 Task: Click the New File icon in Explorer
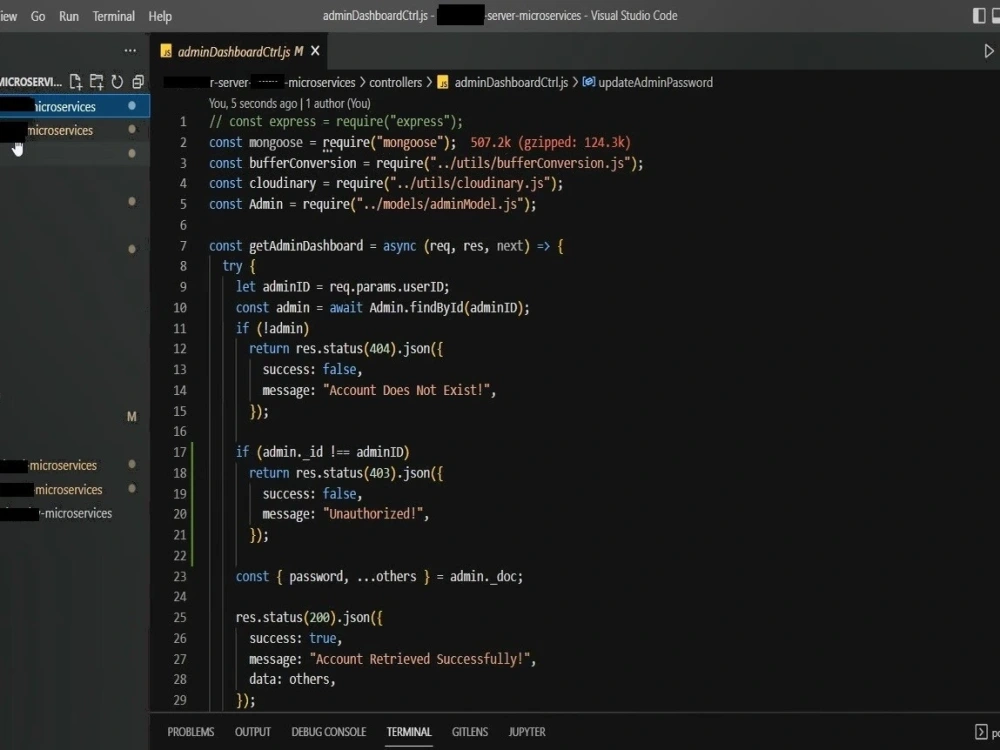(x=76, y=82)
